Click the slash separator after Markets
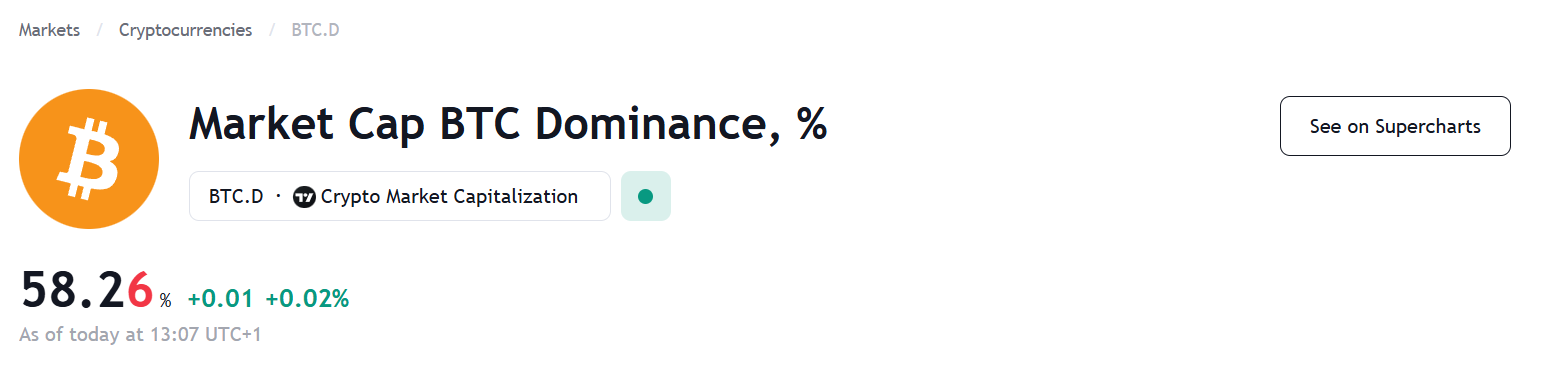 coord(100,30)
